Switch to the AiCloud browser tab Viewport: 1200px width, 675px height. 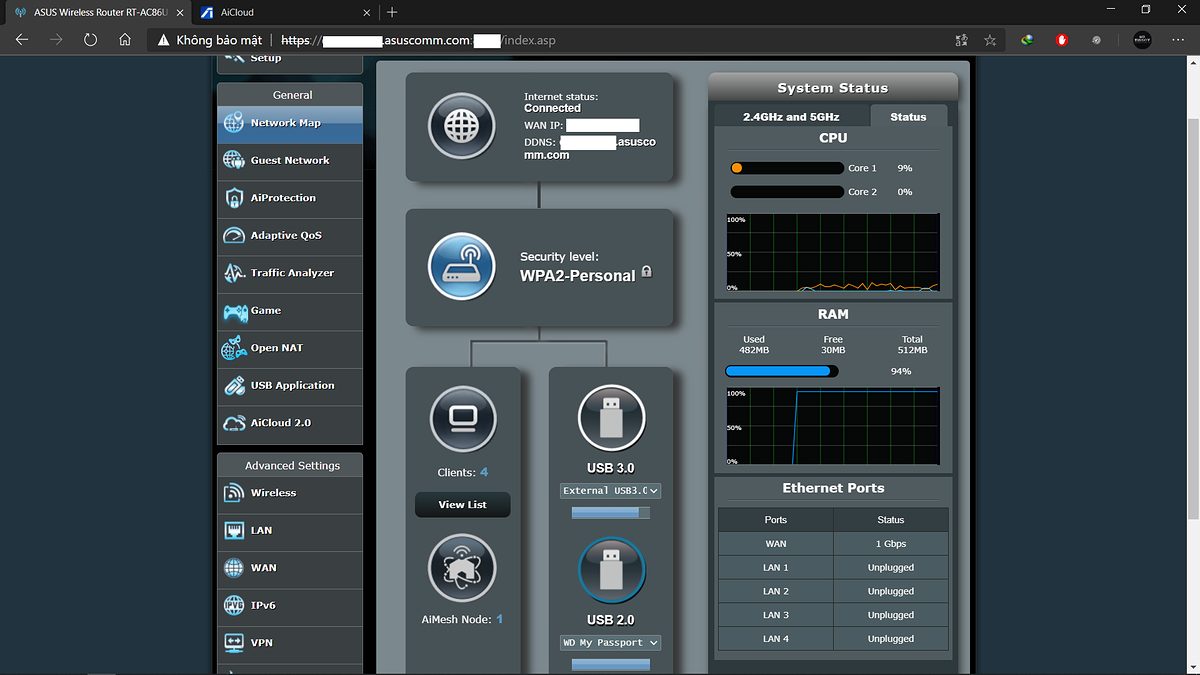click(x=282, y=12)
